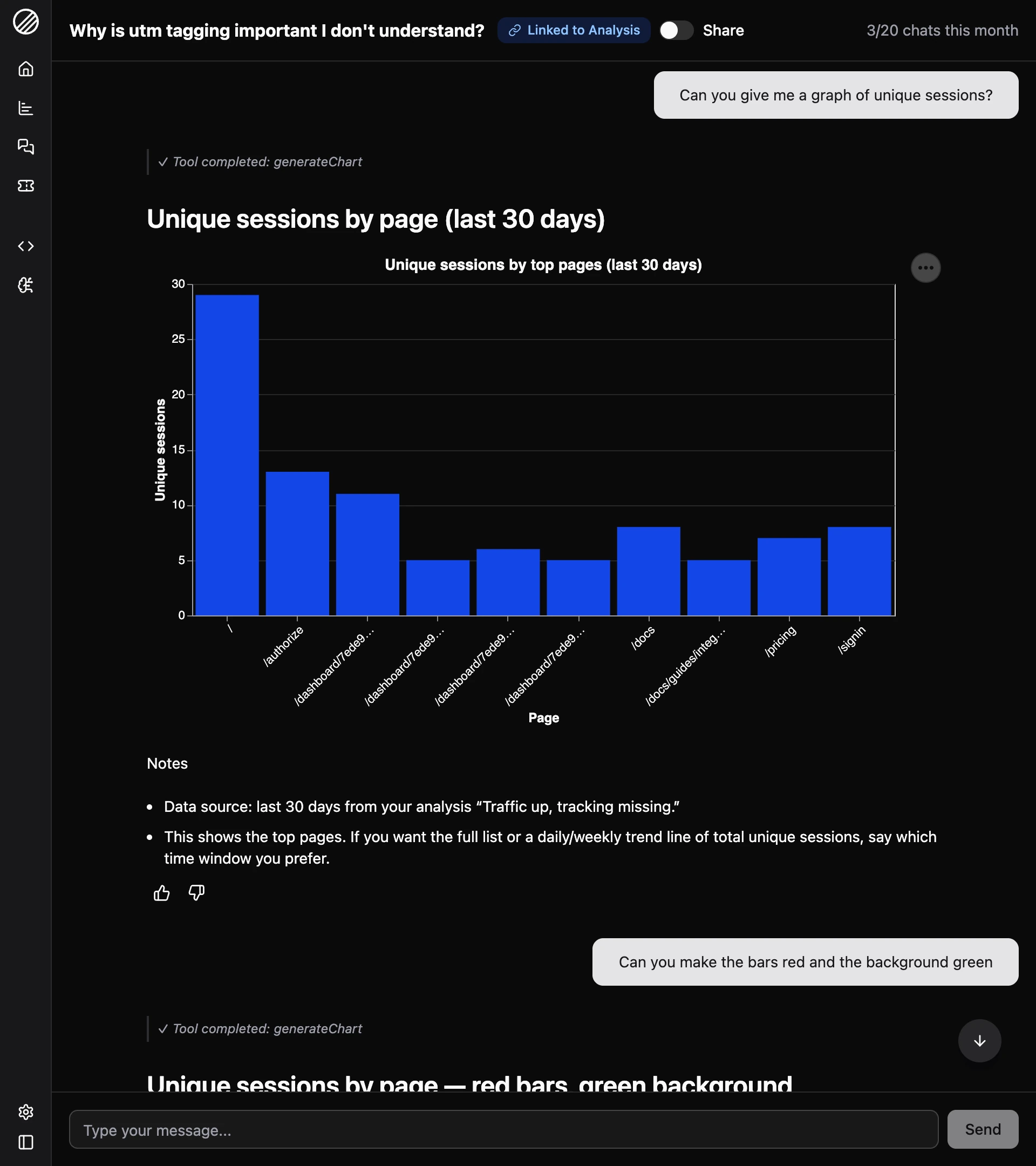Open the 'Traffic up, tracking missing' analysis note

point(579,806)
